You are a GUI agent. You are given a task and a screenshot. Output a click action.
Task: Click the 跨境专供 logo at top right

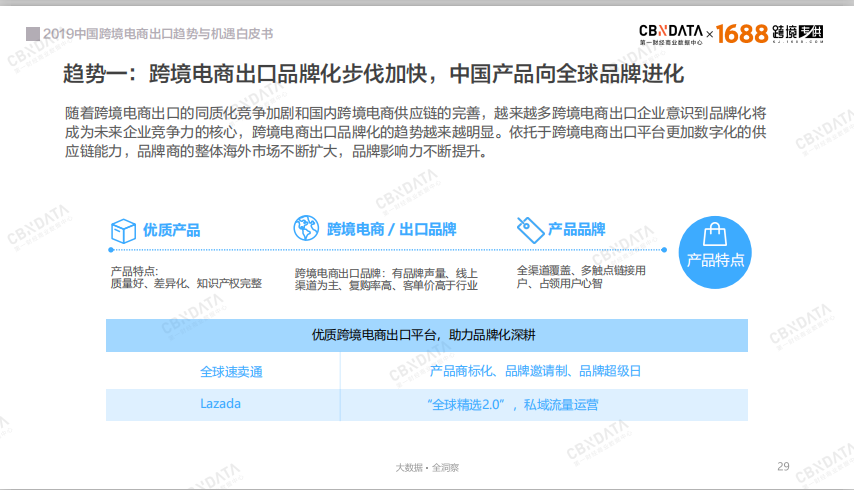click(797, 34)
